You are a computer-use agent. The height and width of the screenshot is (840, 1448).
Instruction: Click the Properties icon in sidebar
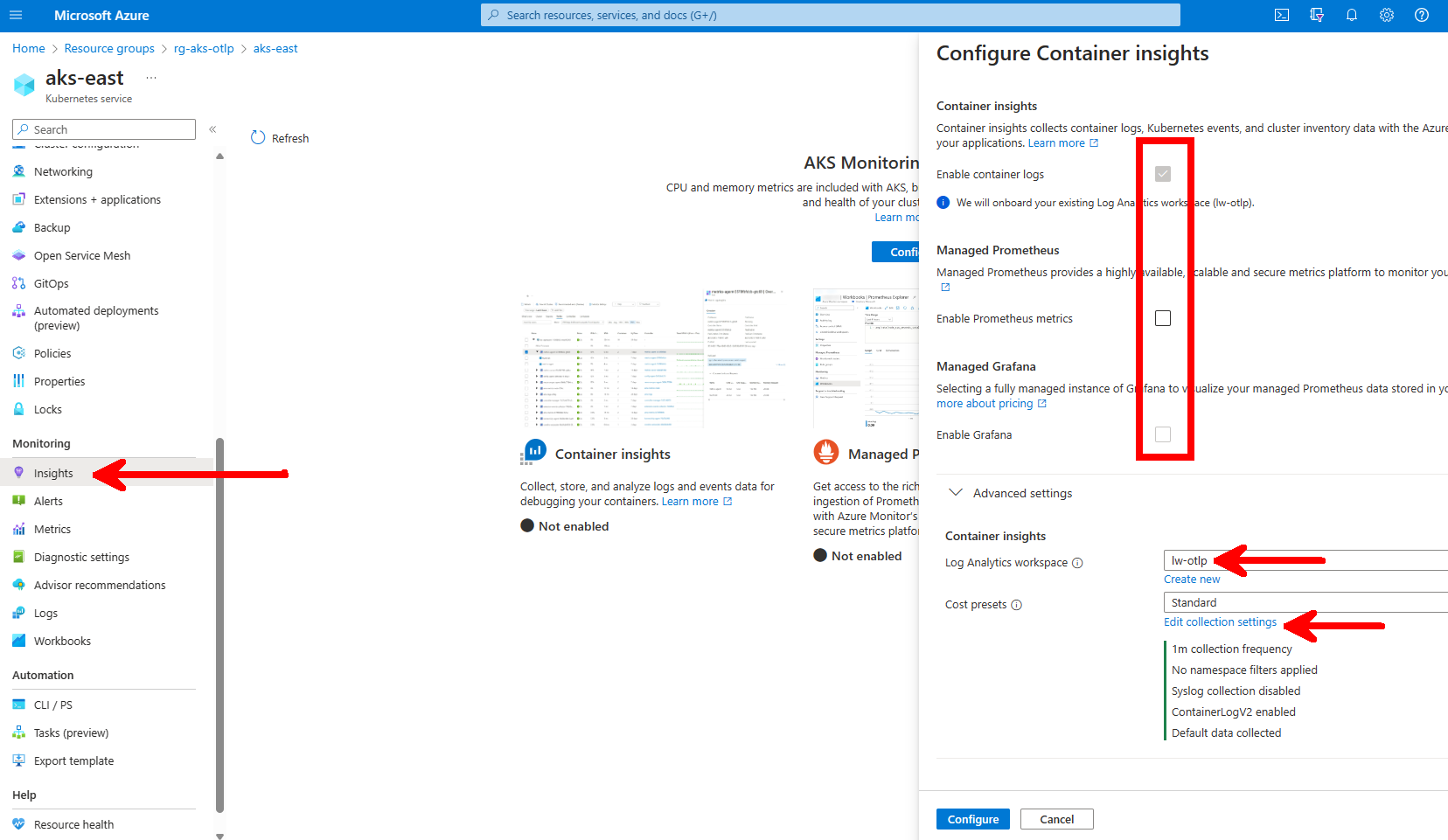(x=19, y=381)
